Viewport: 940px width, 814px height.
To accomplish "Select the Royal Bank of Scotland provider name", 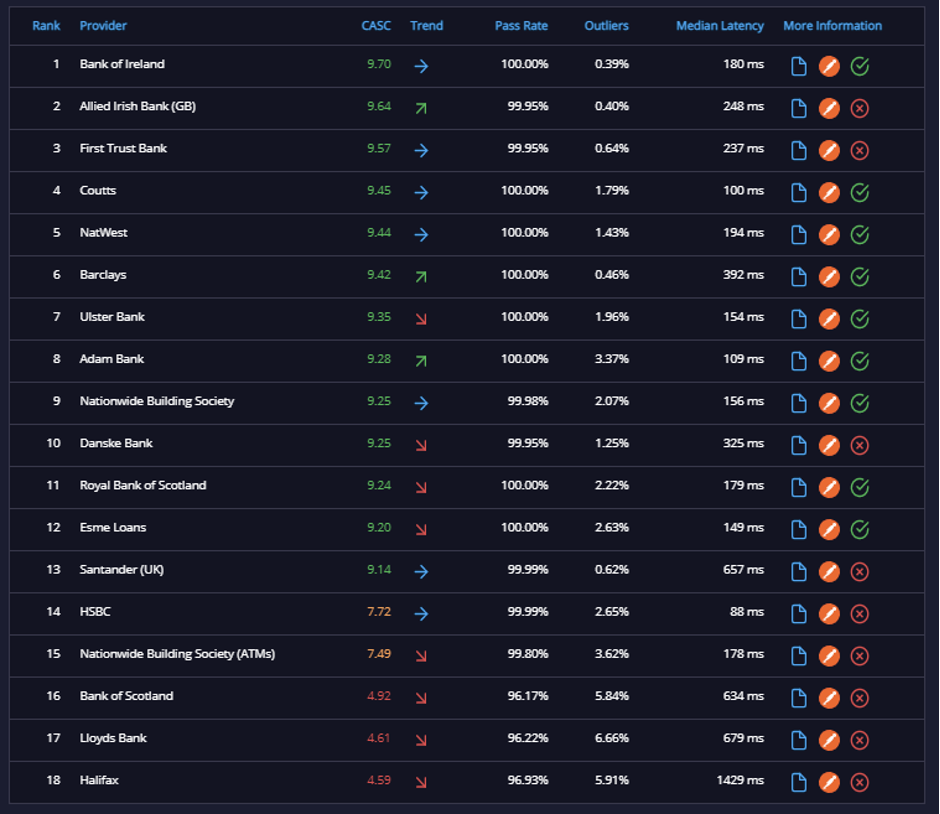I will [143, 485].
